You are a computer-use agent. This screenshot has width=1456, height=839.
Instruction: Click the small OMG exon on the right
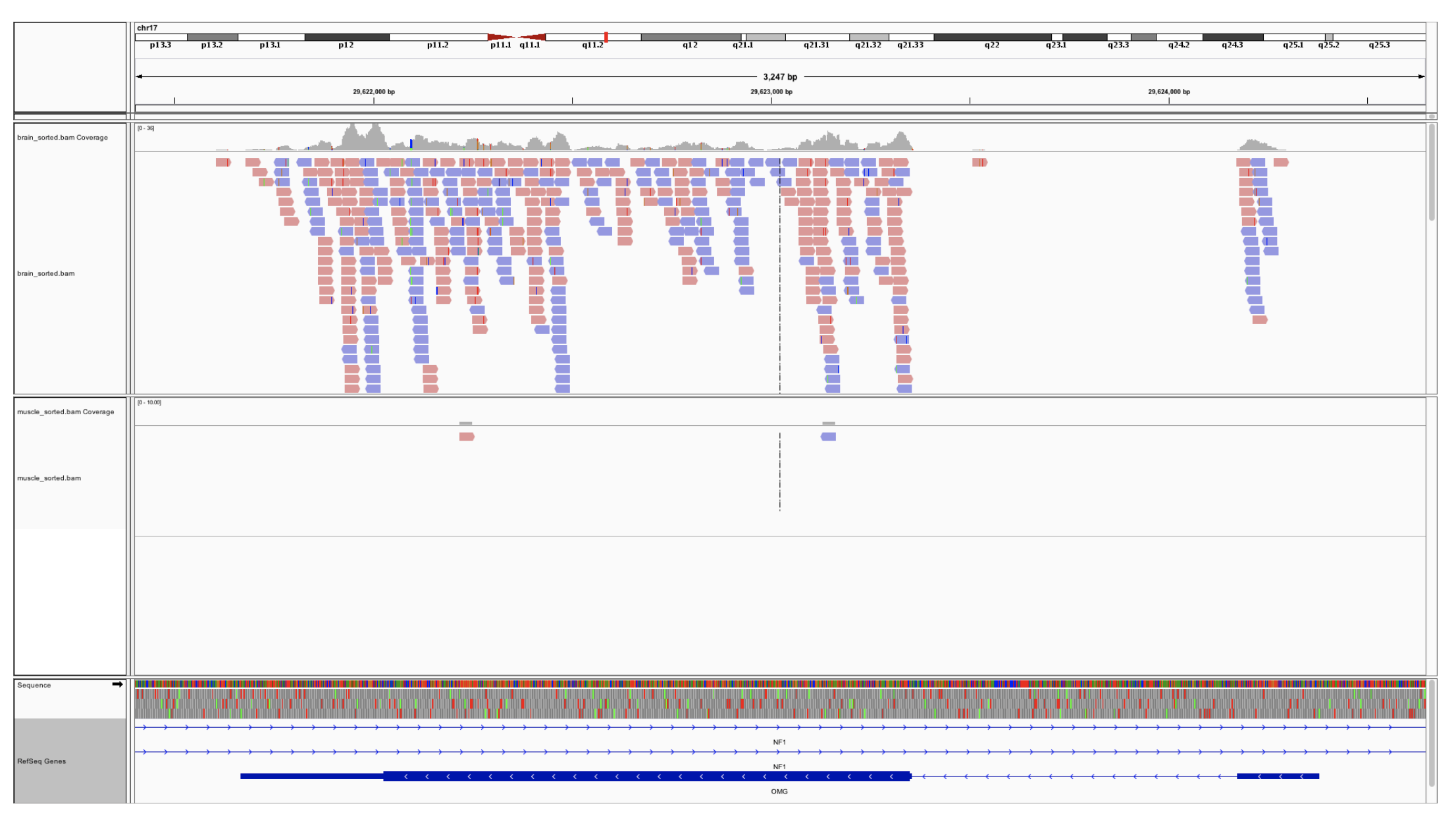click(x=1278, y=776)
